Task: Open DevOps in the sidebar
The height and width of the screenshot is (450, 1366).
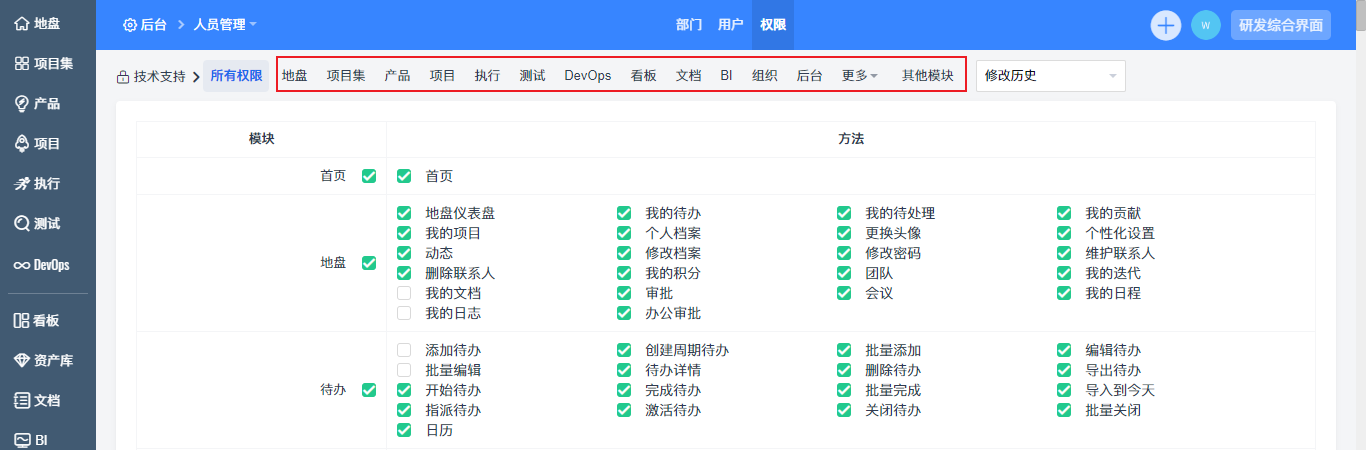Action: pos(41,265)
